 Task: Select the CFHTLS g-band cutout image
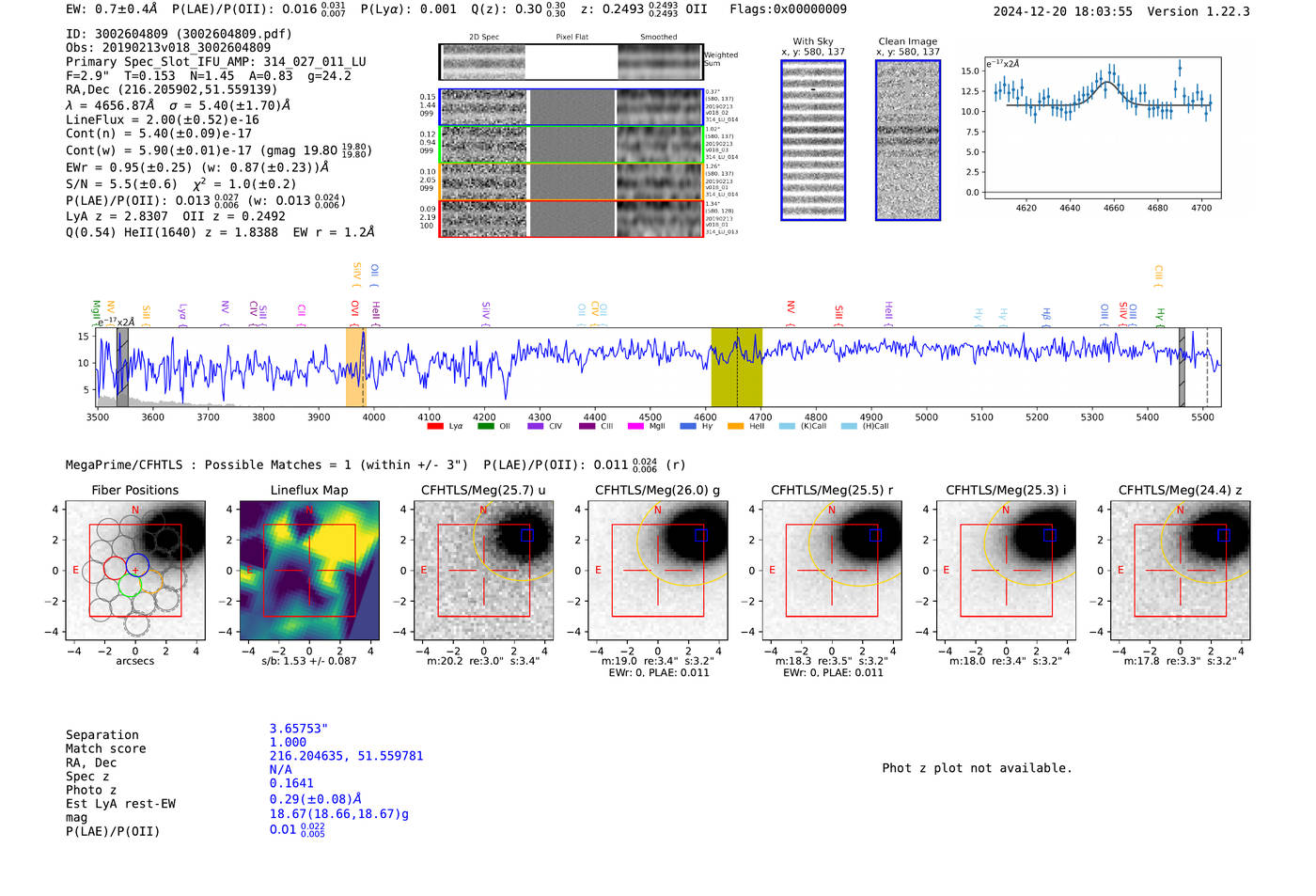pos(658,570)
